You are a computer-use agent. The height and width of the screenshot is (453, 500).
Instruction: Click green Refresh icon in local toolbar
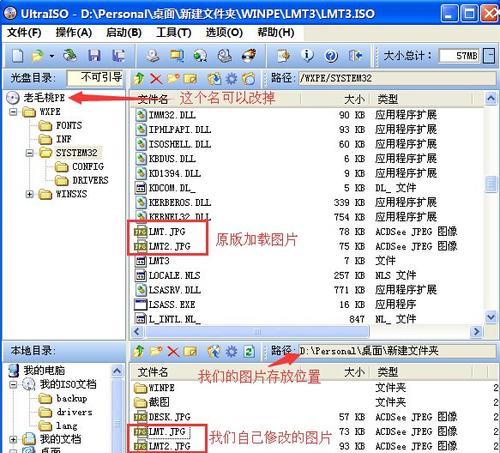click(x=249, y=351)
